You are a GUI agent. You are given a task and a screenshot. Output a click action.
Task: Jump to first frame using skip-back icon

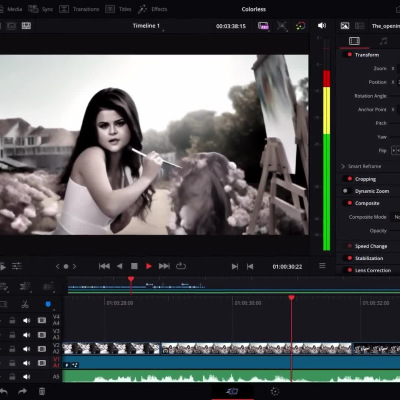(x=104, y=266)
